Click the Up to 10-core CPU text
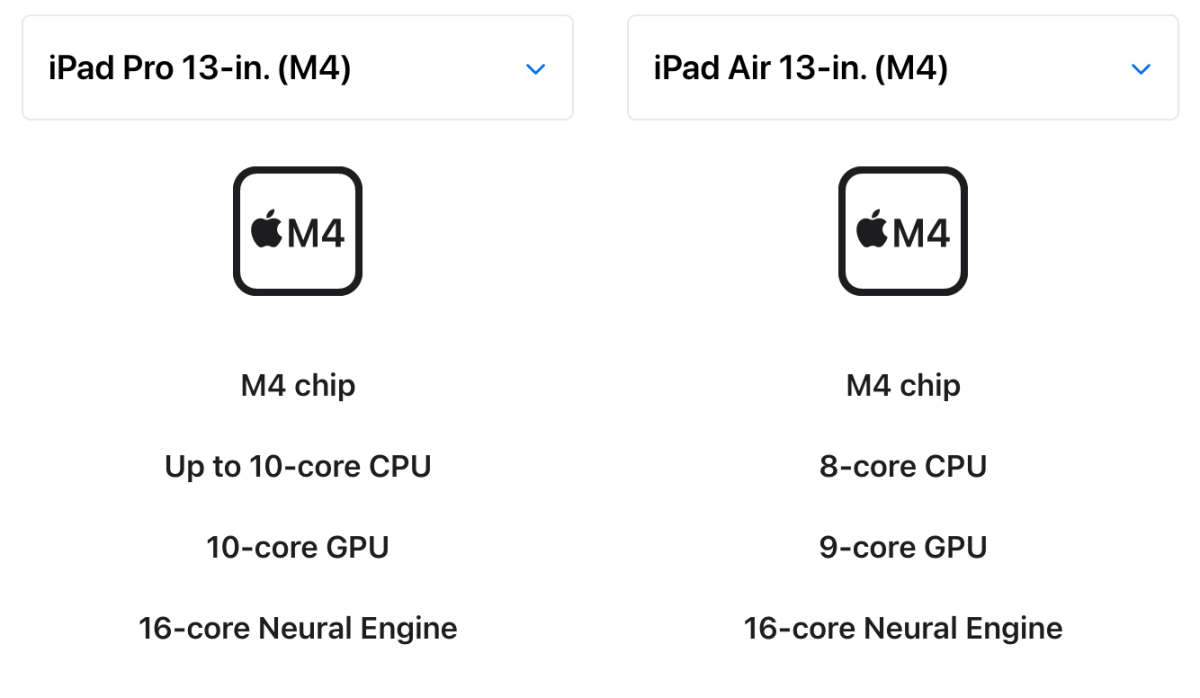The width and height of the screenshot is (1200, 698). [x=297, y=466]
